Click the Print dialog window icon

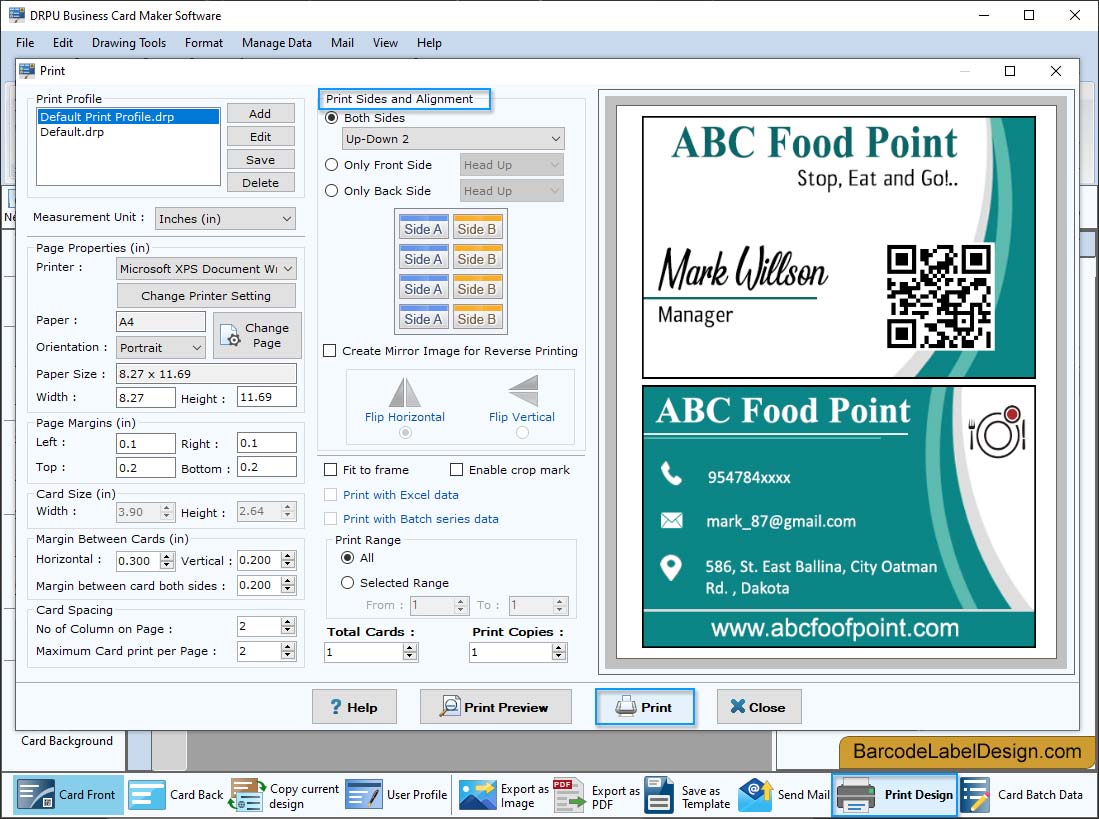point(27,70)
